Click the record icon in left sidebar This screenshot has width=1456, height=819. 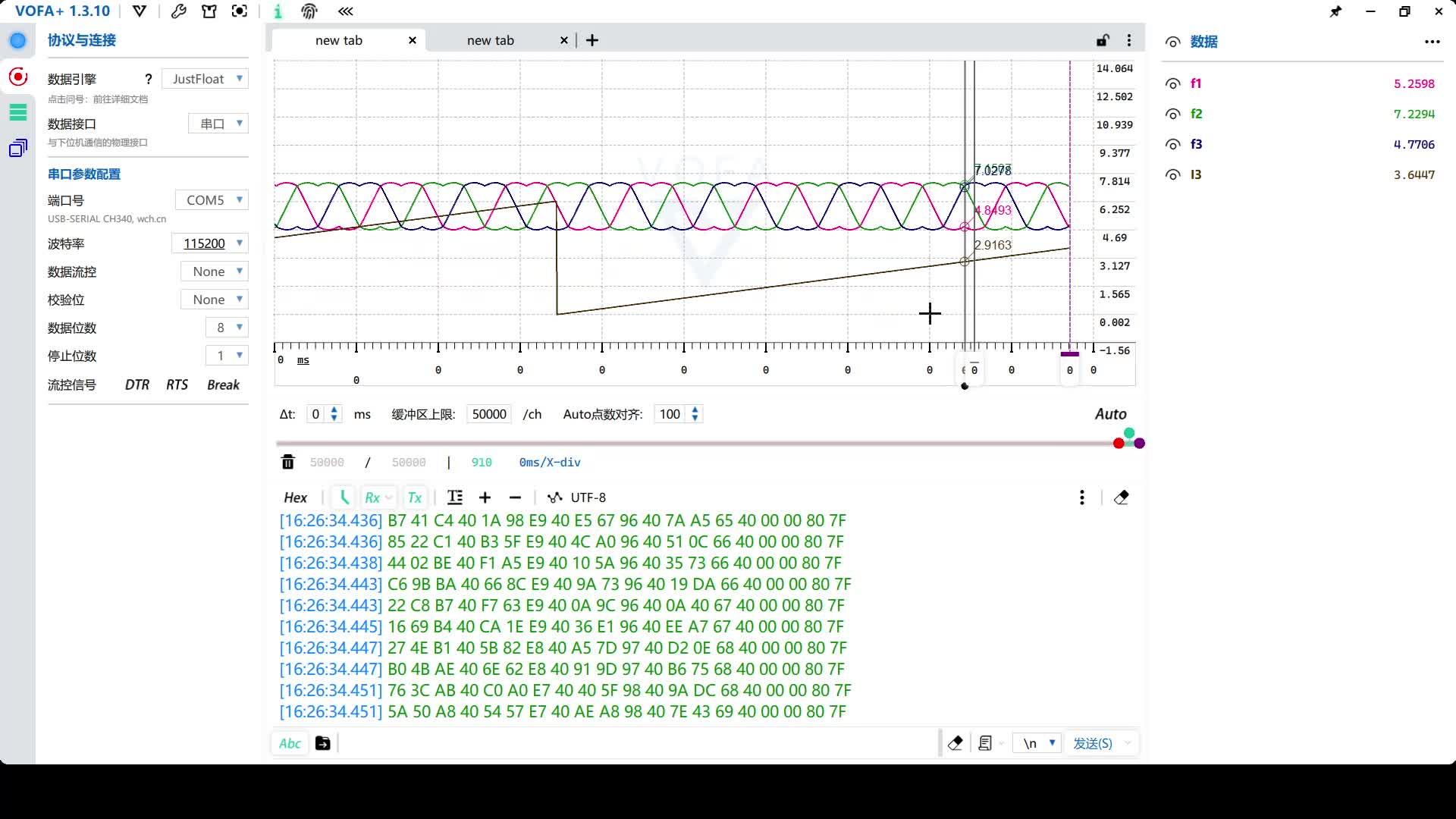[x=17, y=76]
